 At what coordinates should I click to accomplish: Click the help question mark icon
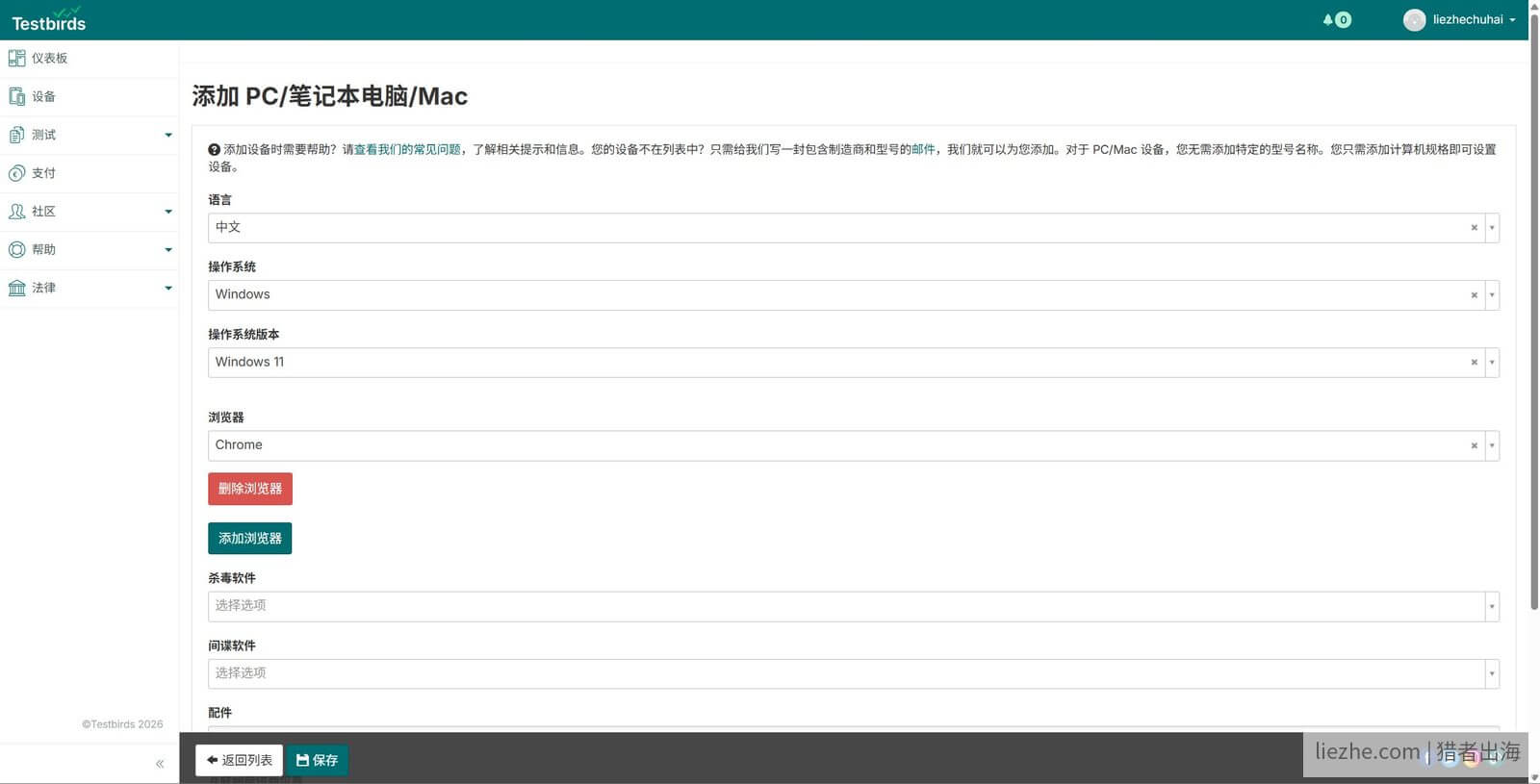(215, 149)
